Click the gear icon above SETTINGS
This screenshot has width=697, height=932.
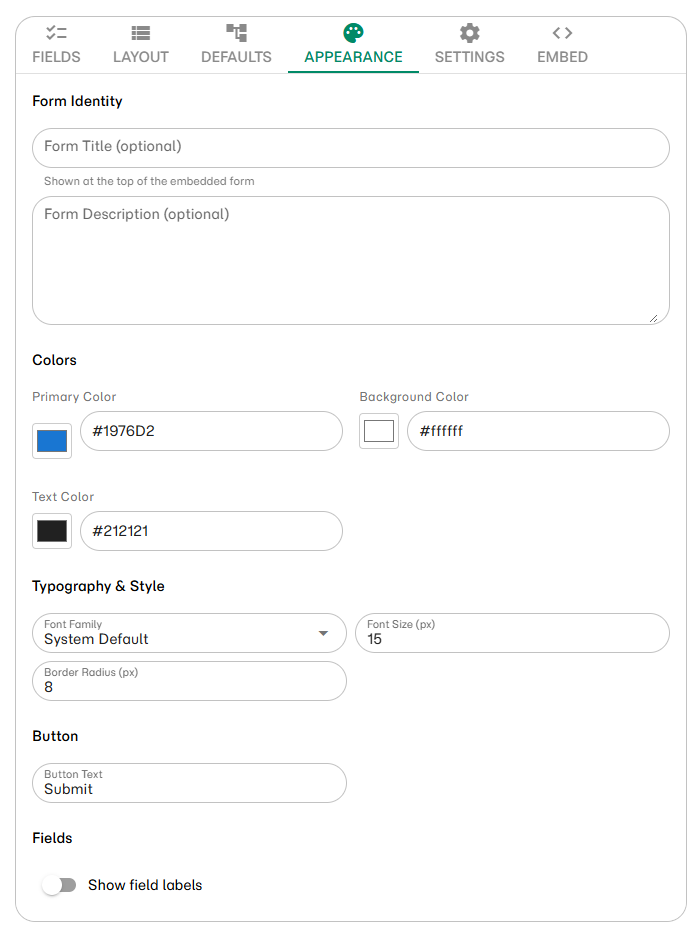click(469, 31)
